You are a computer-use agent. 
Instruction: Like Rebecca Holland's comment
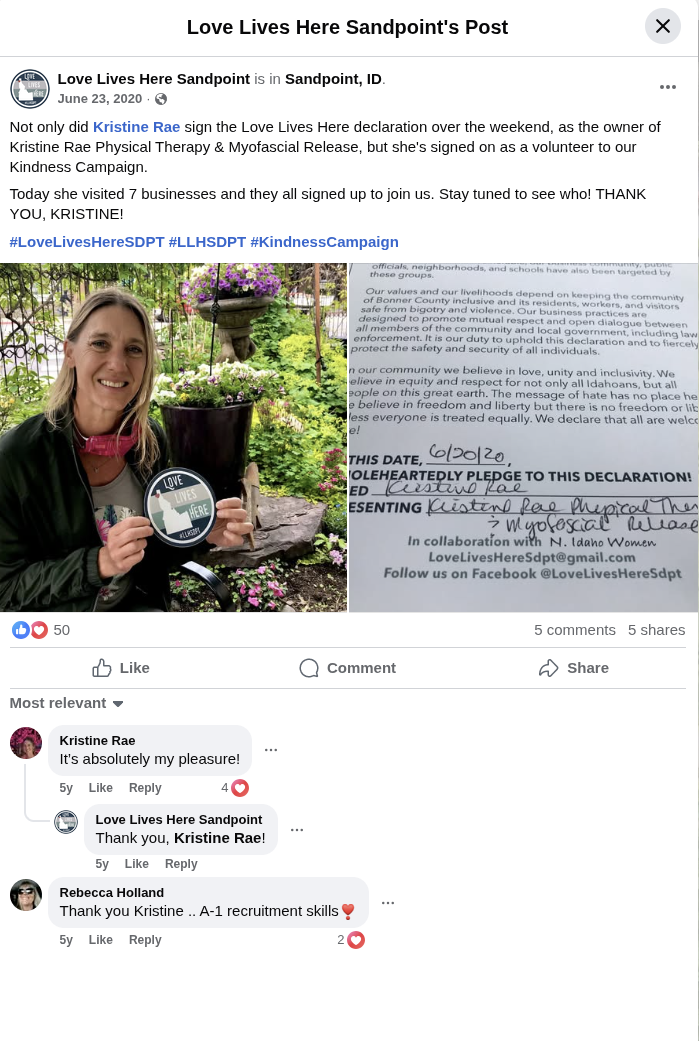coord(100,940)
